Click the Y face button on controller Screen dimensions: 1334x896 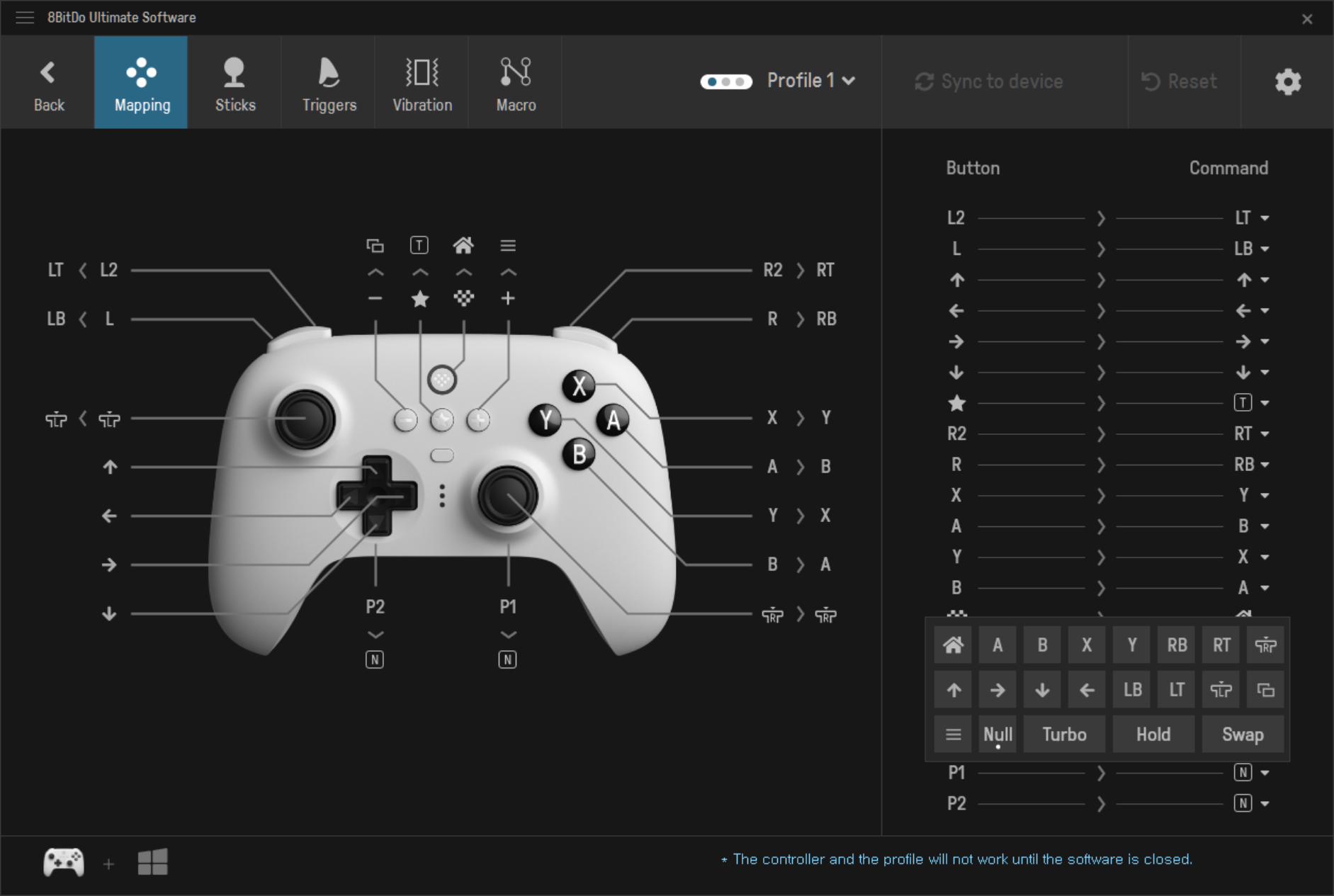click(546, 421)
